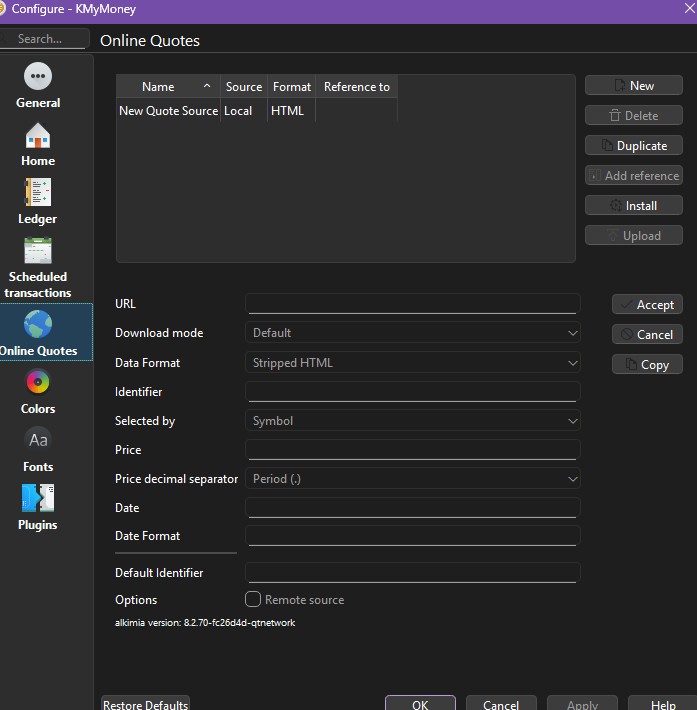The height and width of the screenshot is (710, 697).
Task: Expand the Download mode dropdown
Action: click(412, 333)
